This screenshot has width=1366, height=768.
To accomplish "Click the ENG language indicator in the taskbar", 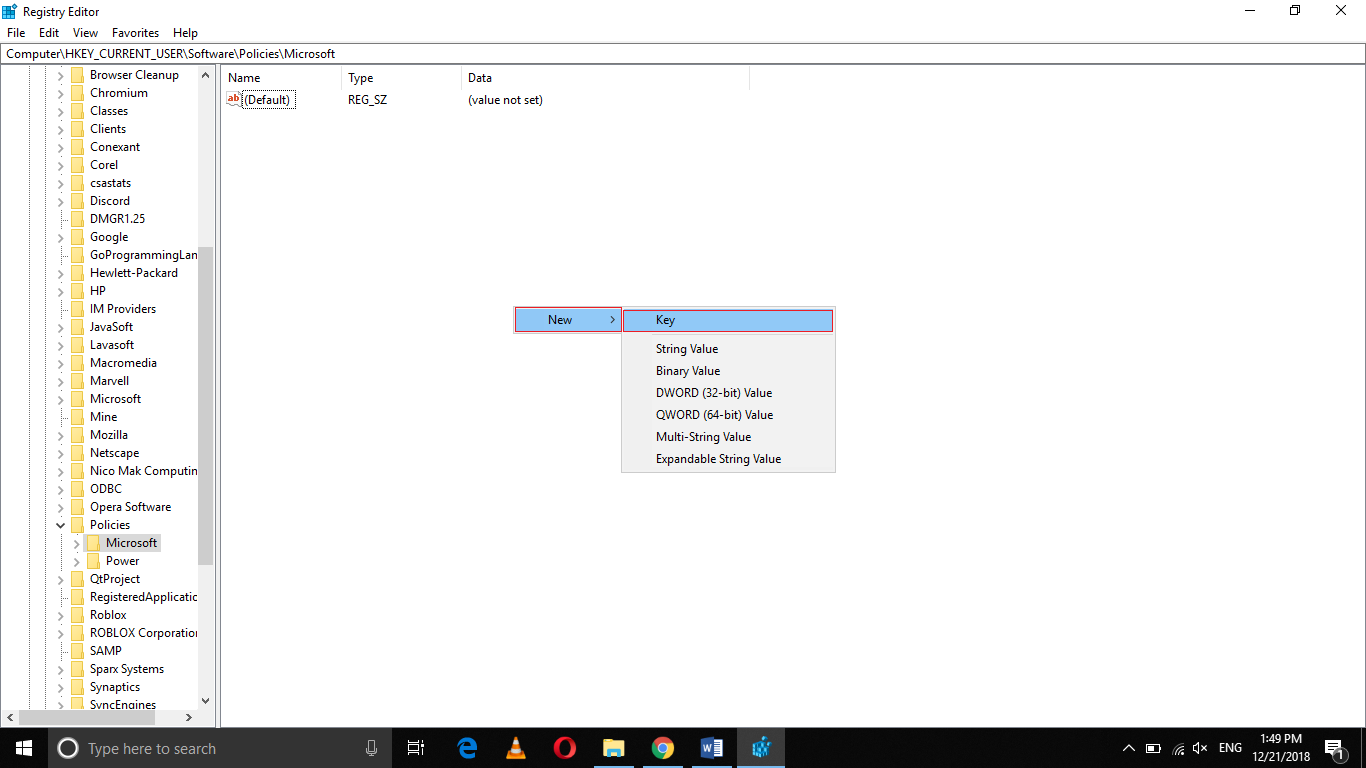I will pyautogui.click(x=1229, y=748).
